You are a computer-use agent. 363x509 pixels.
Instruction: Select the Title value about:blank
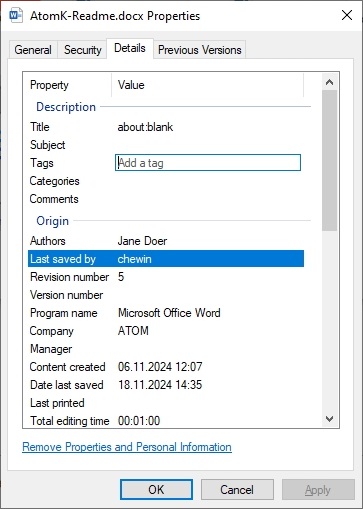[145, 127]
